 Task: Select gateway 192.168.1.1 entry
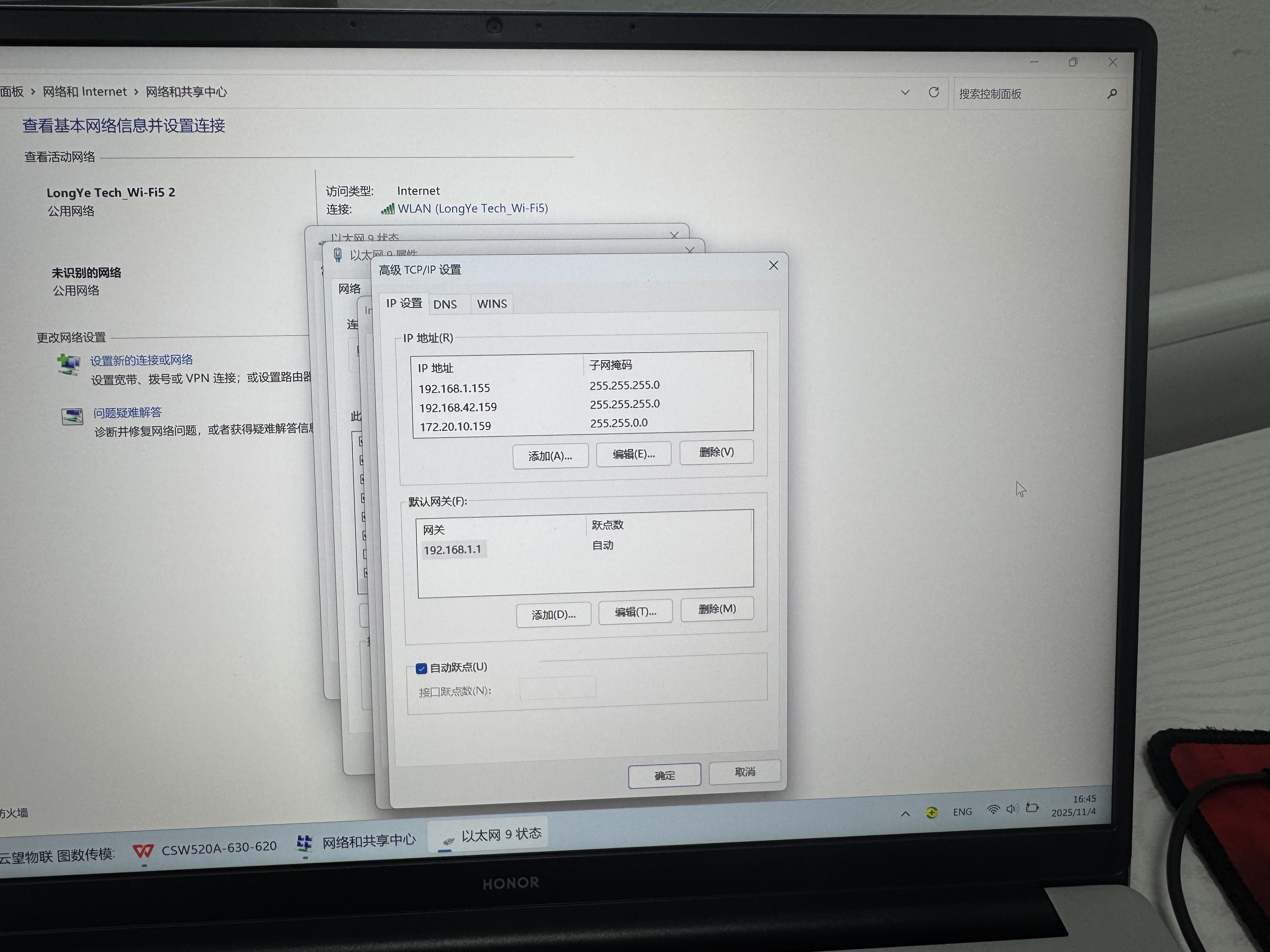452,550
